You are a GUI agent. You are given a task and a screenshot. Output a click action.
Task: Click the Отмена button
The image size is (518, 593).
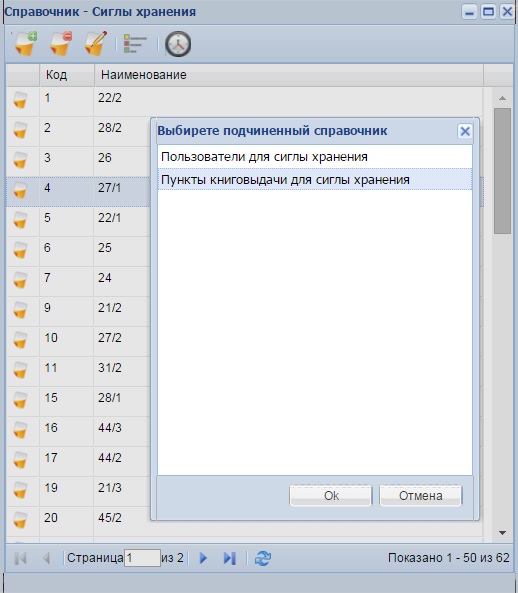pyautogui.click(x=420, y=495)
